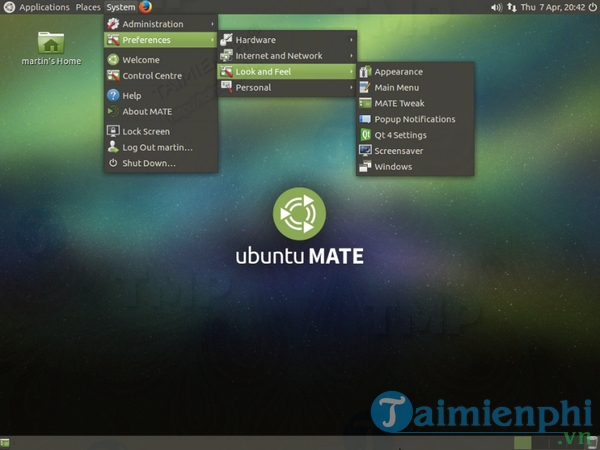Switch to the first workspace in bottom panel

(522, 443)
